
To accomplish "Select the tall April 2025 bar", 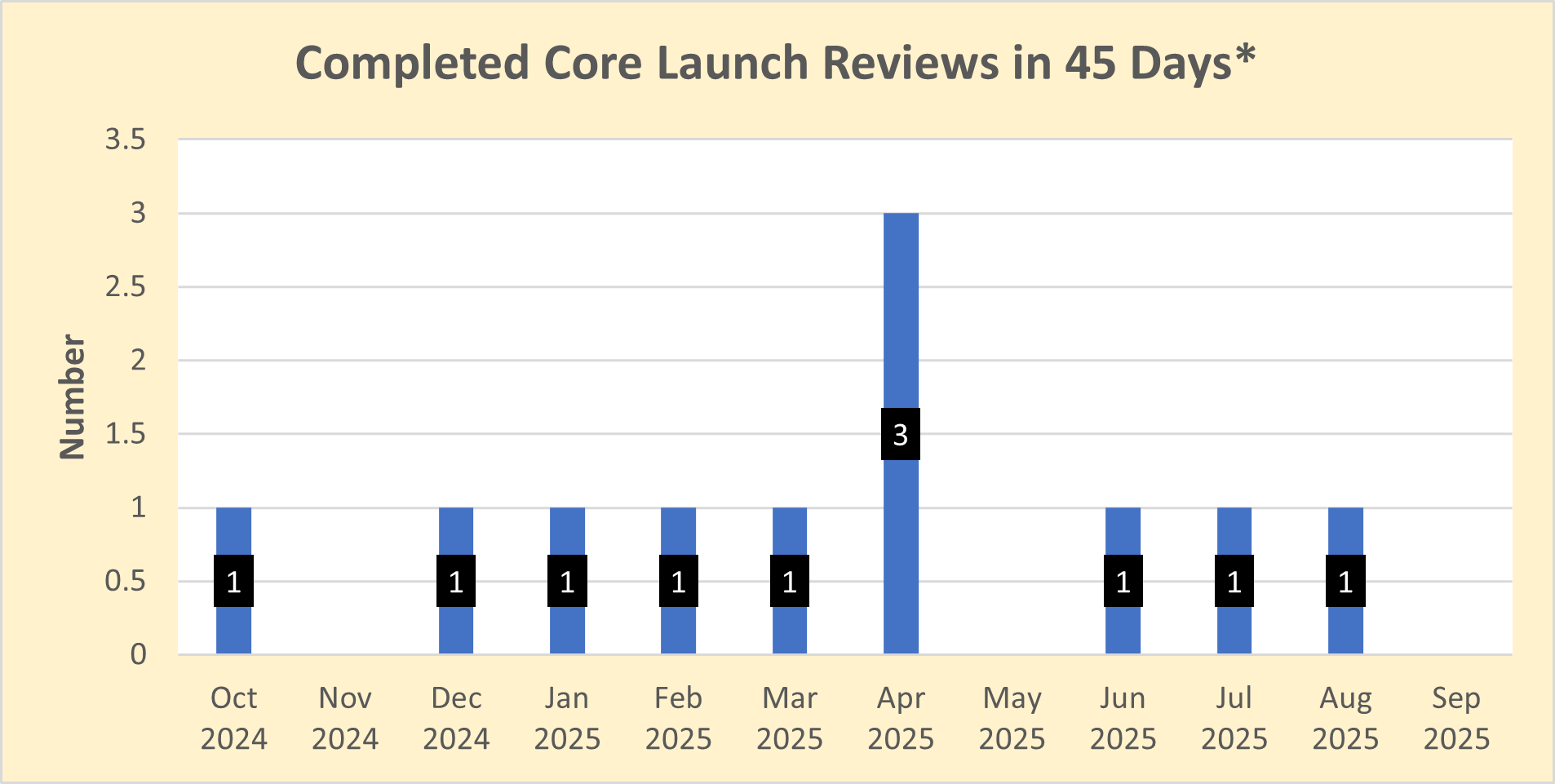I will [901, 326].
